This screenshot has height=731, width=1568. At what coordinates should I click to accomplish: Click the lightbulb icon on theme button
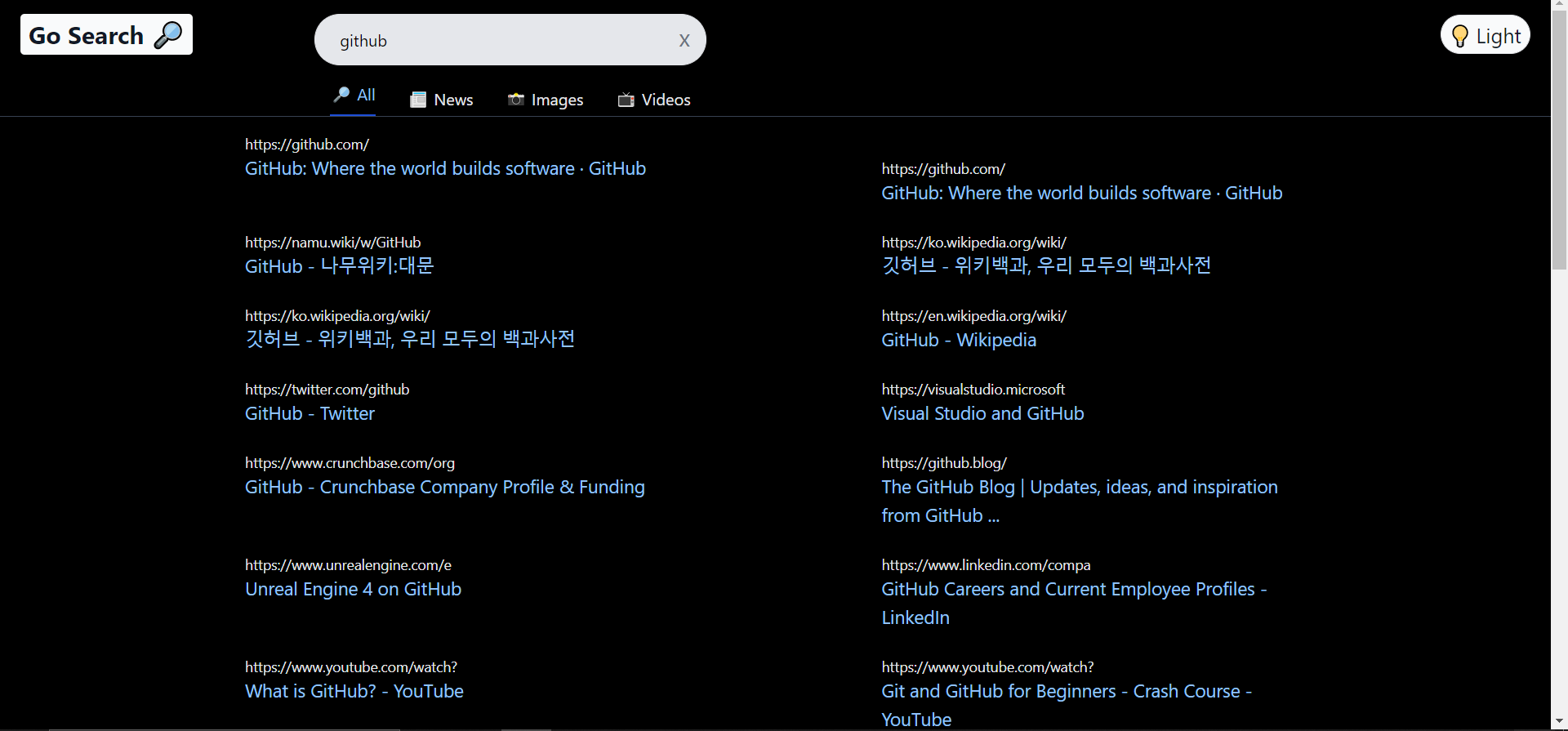coord(1459,36)
